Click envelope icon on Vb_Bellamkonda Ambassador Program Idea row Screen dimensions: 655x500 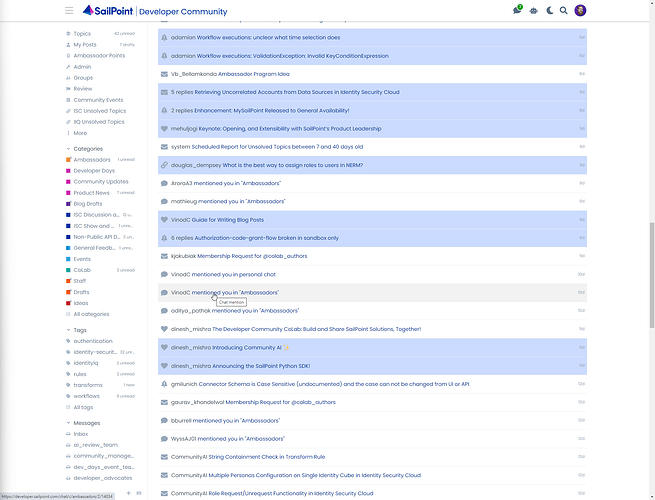coord(164,74)
